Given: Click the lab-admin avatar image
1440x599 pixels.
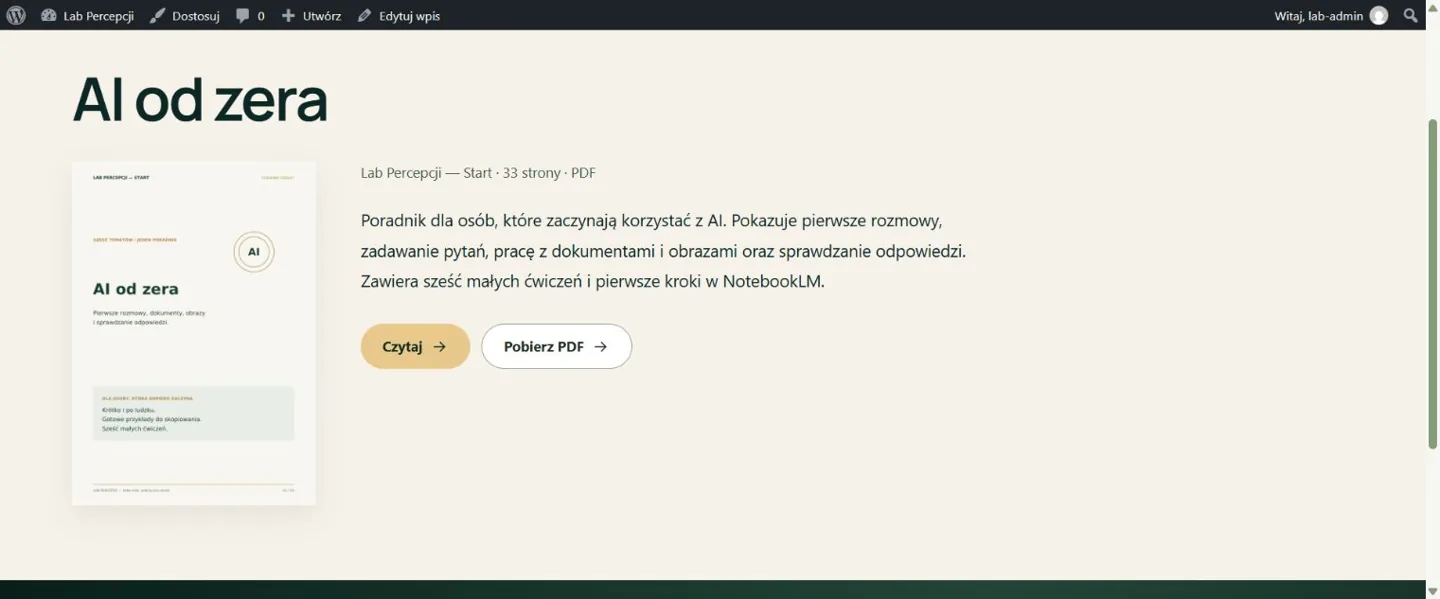Looking at the screenshot, I should [1379, 15].
